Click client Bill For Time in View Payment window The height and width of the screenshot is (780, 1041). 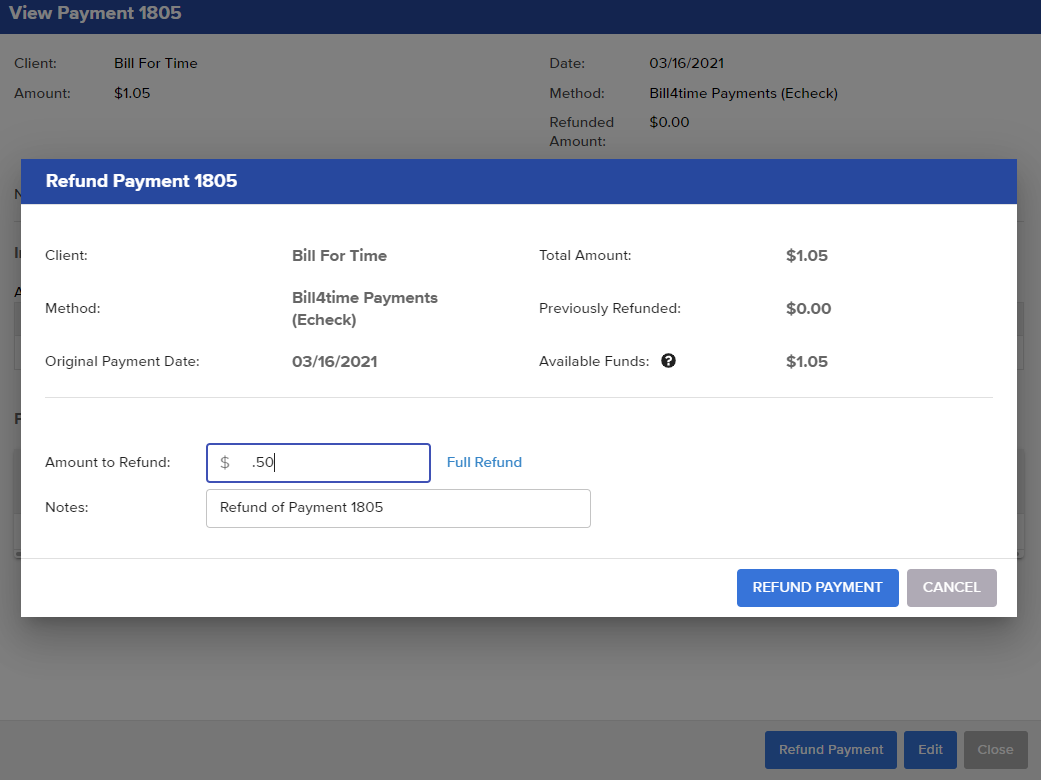coord(156,63)
